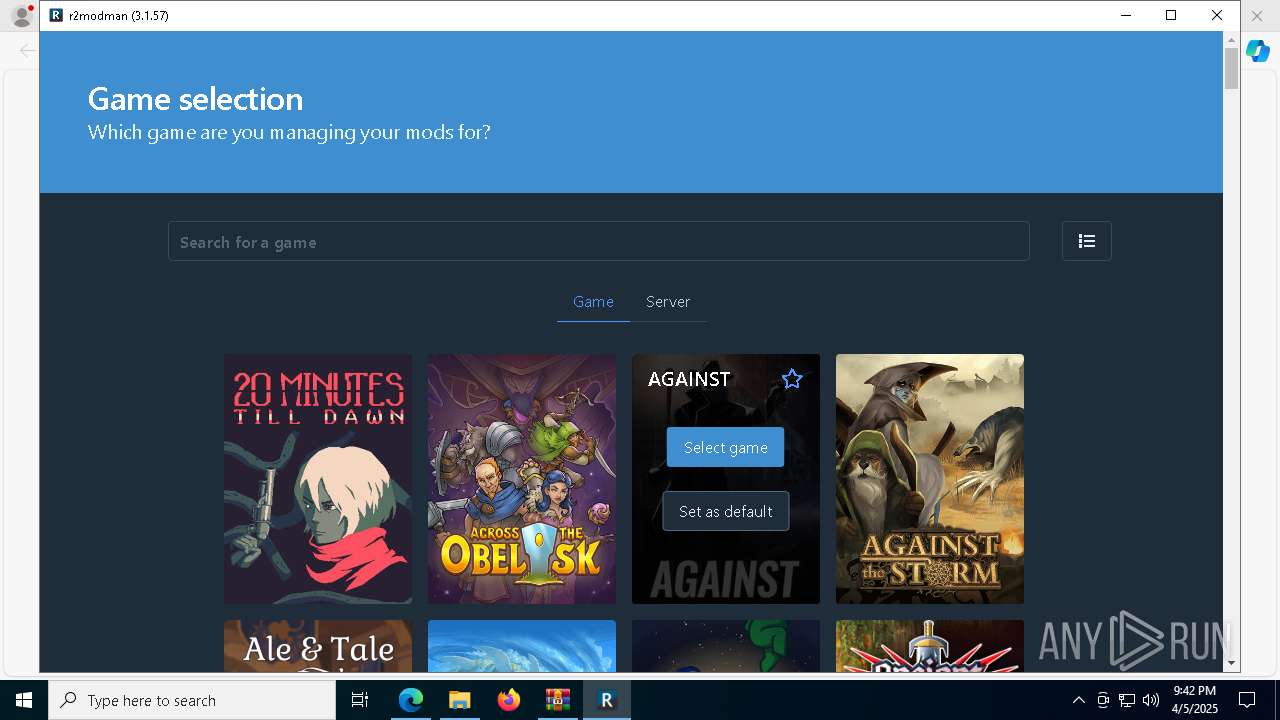The image size is (1280, 720).
Task: Switch to the Game tab
Action: tap(593, 302)
